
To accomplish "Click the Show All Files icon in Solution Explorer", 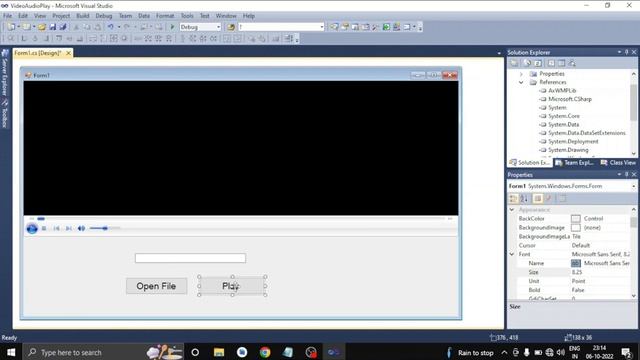I will coord(527,63).
